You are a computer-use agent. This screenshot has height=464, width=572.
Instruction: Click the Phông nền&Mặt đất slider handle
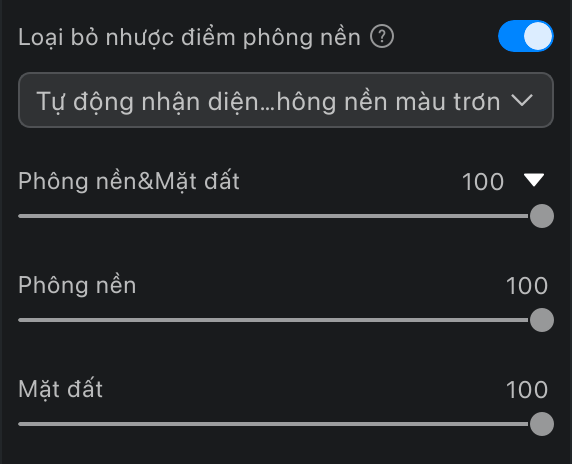pos(542,216)
